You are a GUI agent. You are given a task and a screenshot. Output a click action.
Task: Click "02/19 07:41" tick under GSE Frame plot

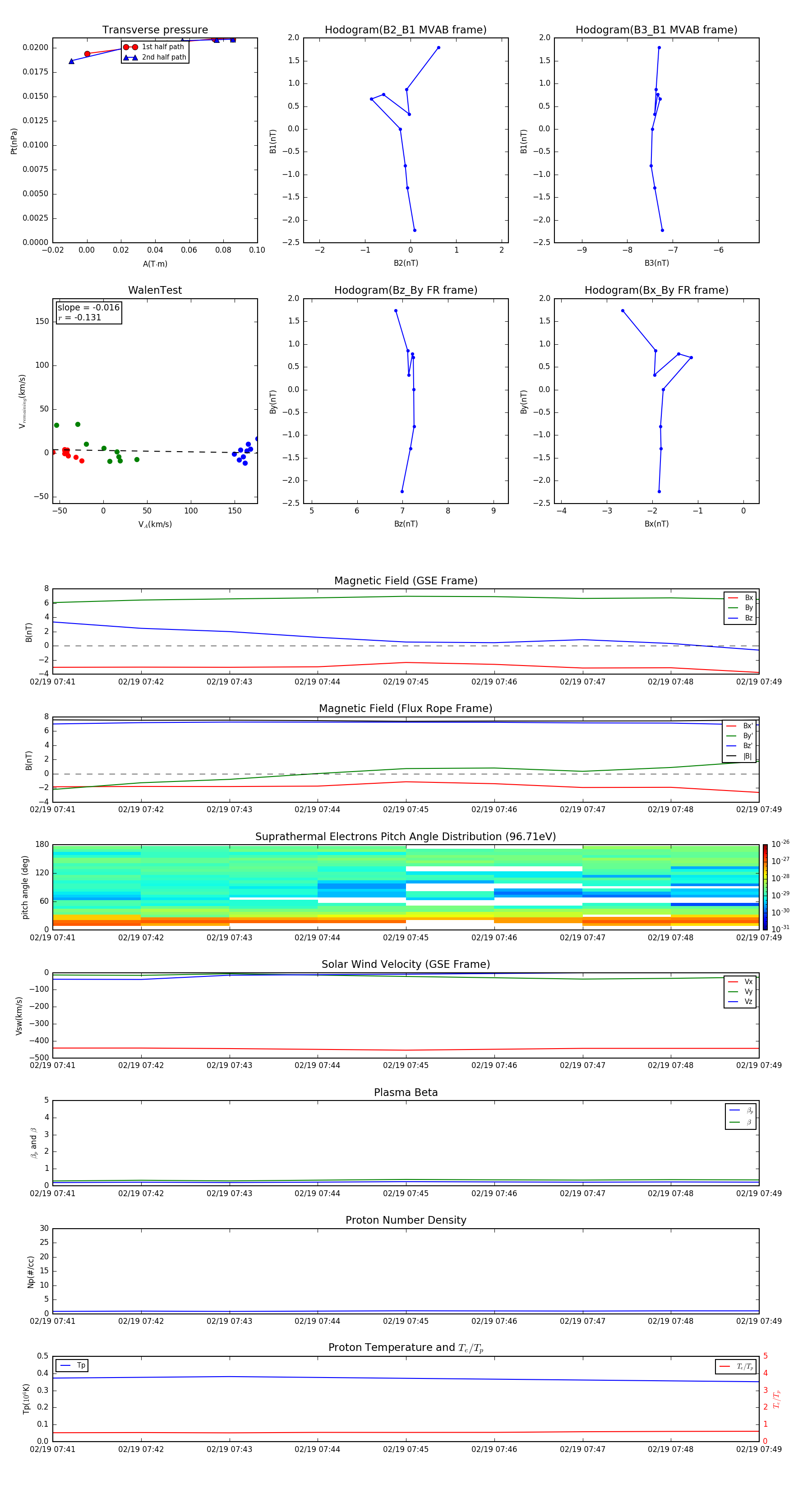tap(53, 682)
